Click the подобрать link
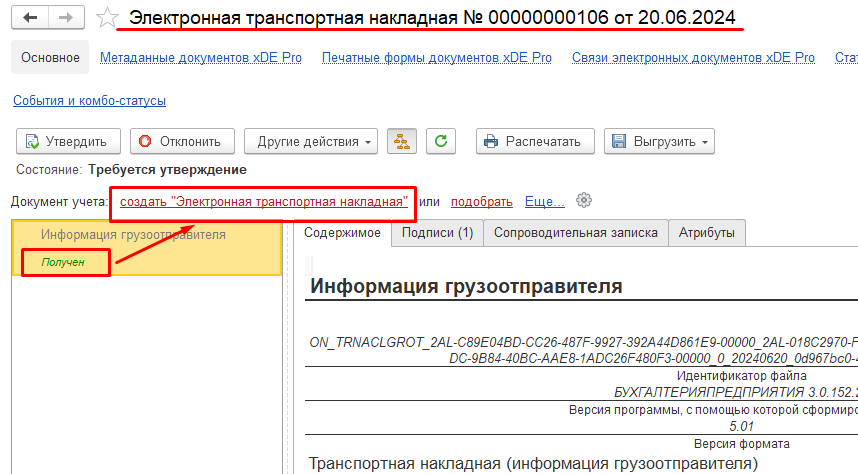This screenshot has width=858, height=474. (482, 201)
